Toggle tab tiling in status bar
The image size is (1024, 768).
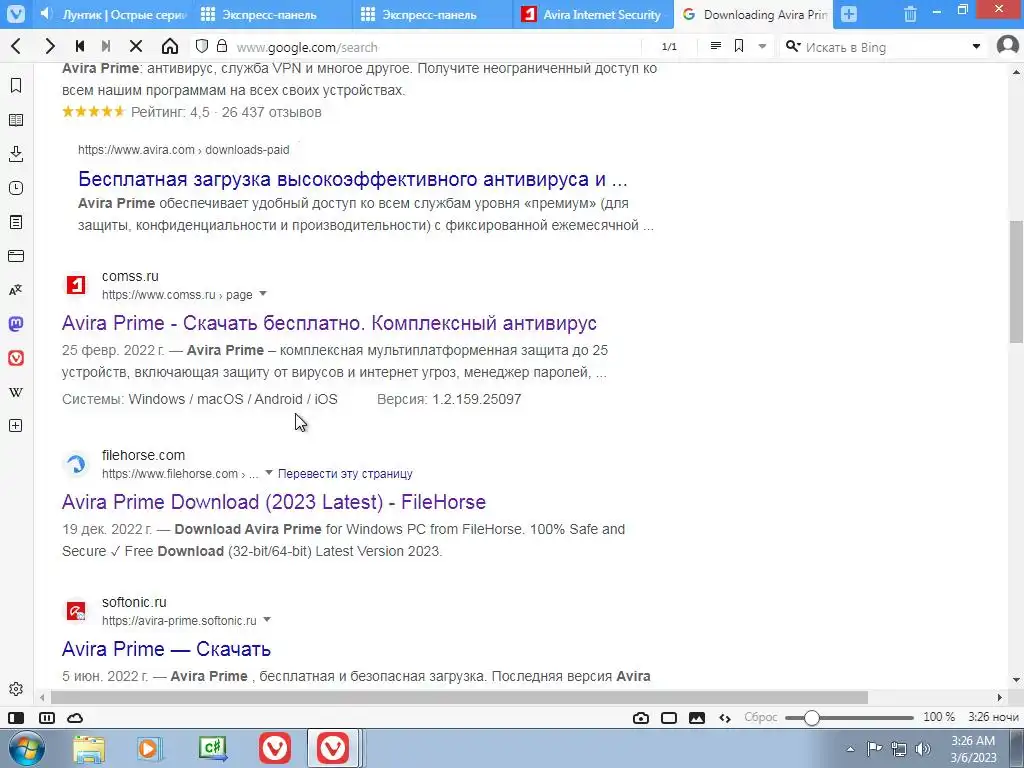tap(46, 718)
